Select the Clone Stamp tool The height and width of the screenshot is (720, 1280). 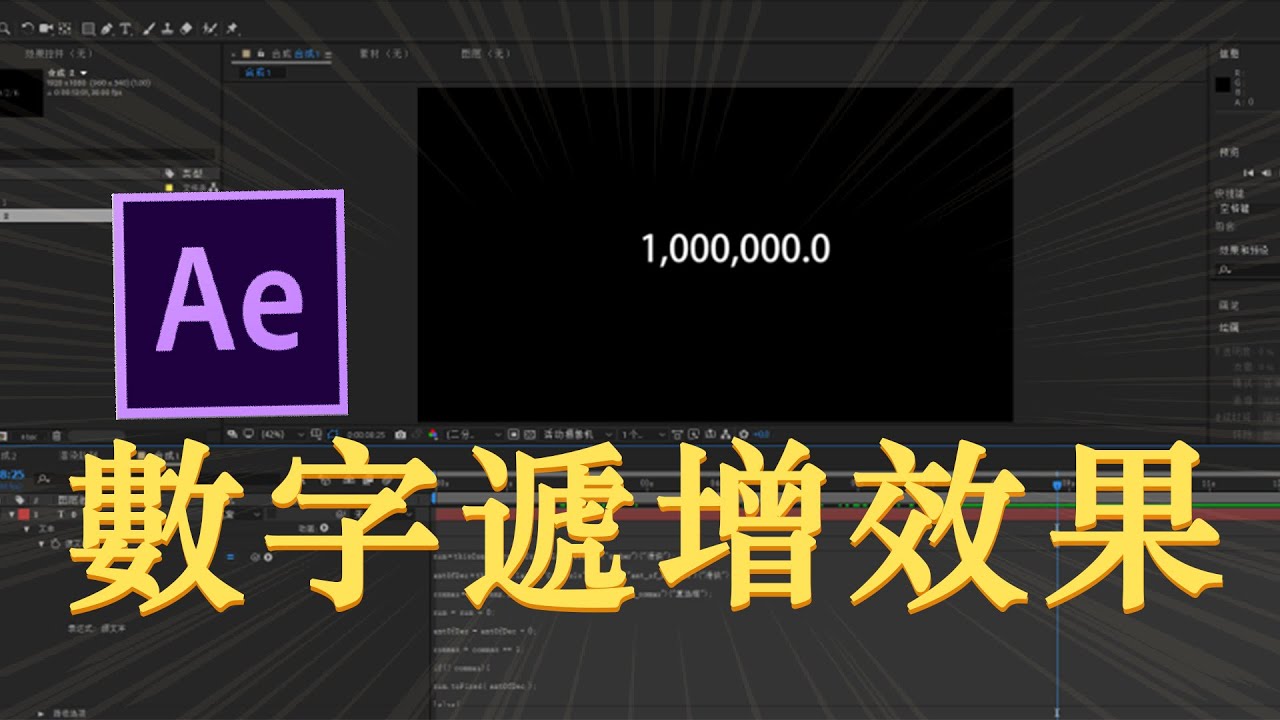(167, 28)
